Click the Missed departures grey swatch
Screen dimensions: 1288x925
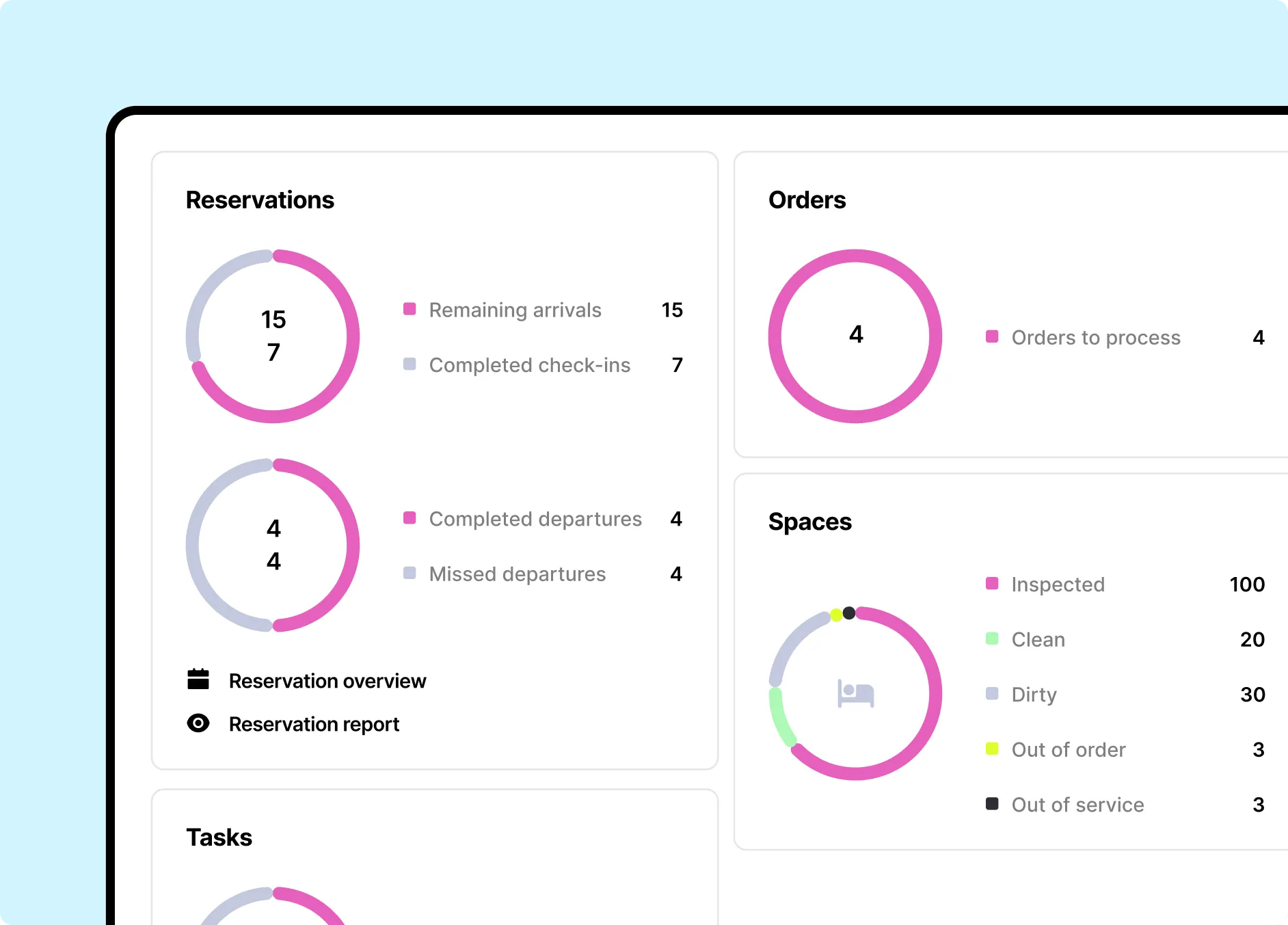(410, 574)
